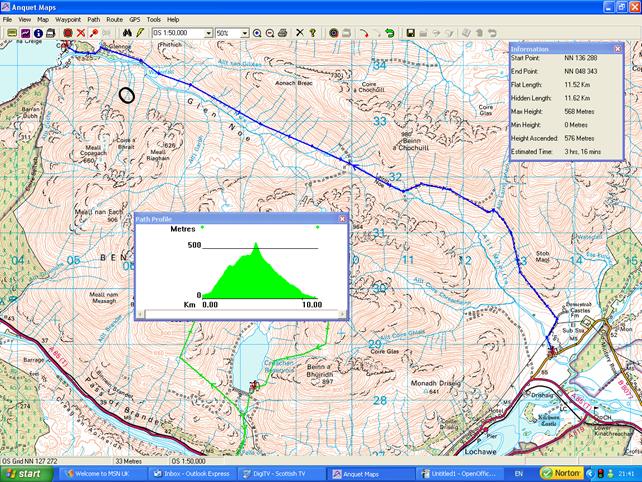
Task: Click the binoculars search icon
Action: point(127,33)
